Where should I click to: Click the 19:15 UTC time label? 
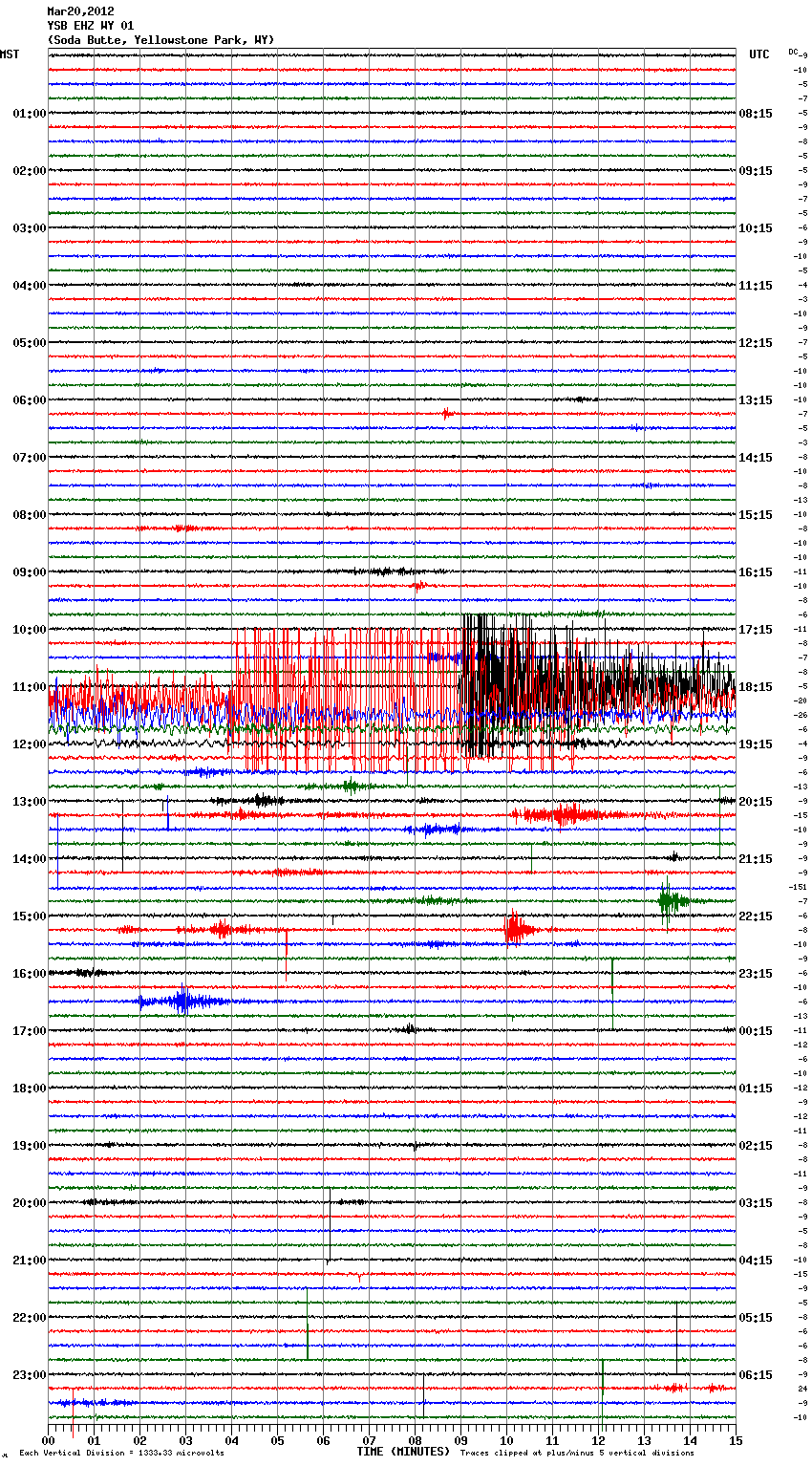click(x=756, y=744)
